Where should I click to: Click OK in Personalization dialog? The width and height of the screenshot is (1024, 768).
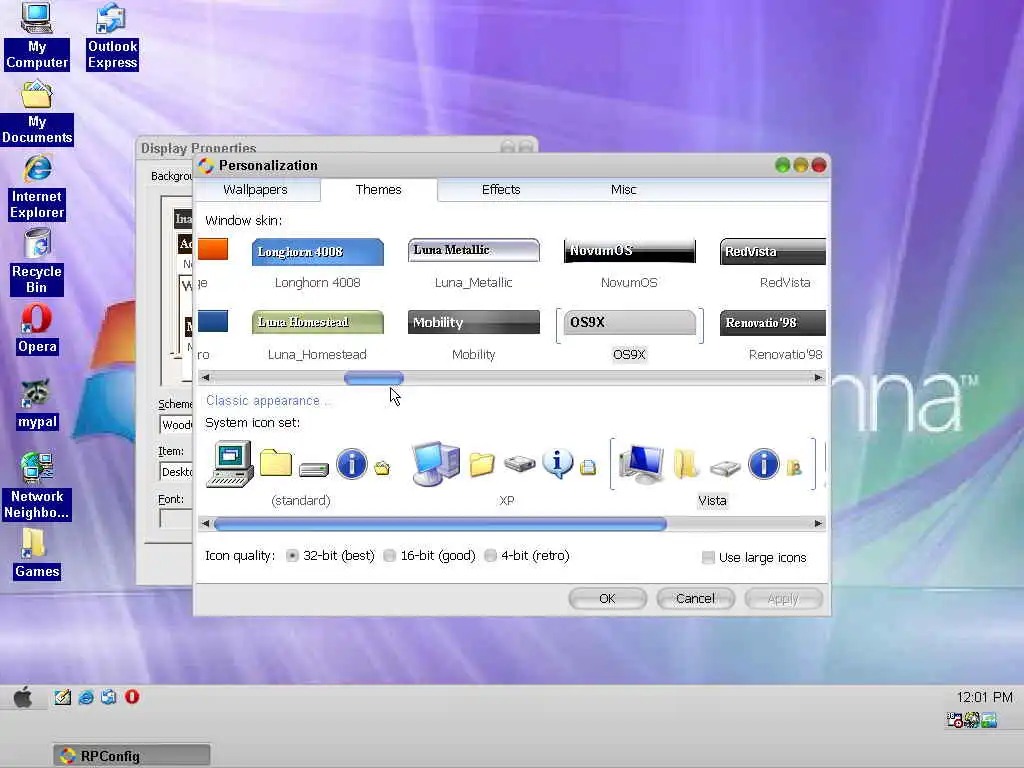pyautogui.click(x=607, y=598)
